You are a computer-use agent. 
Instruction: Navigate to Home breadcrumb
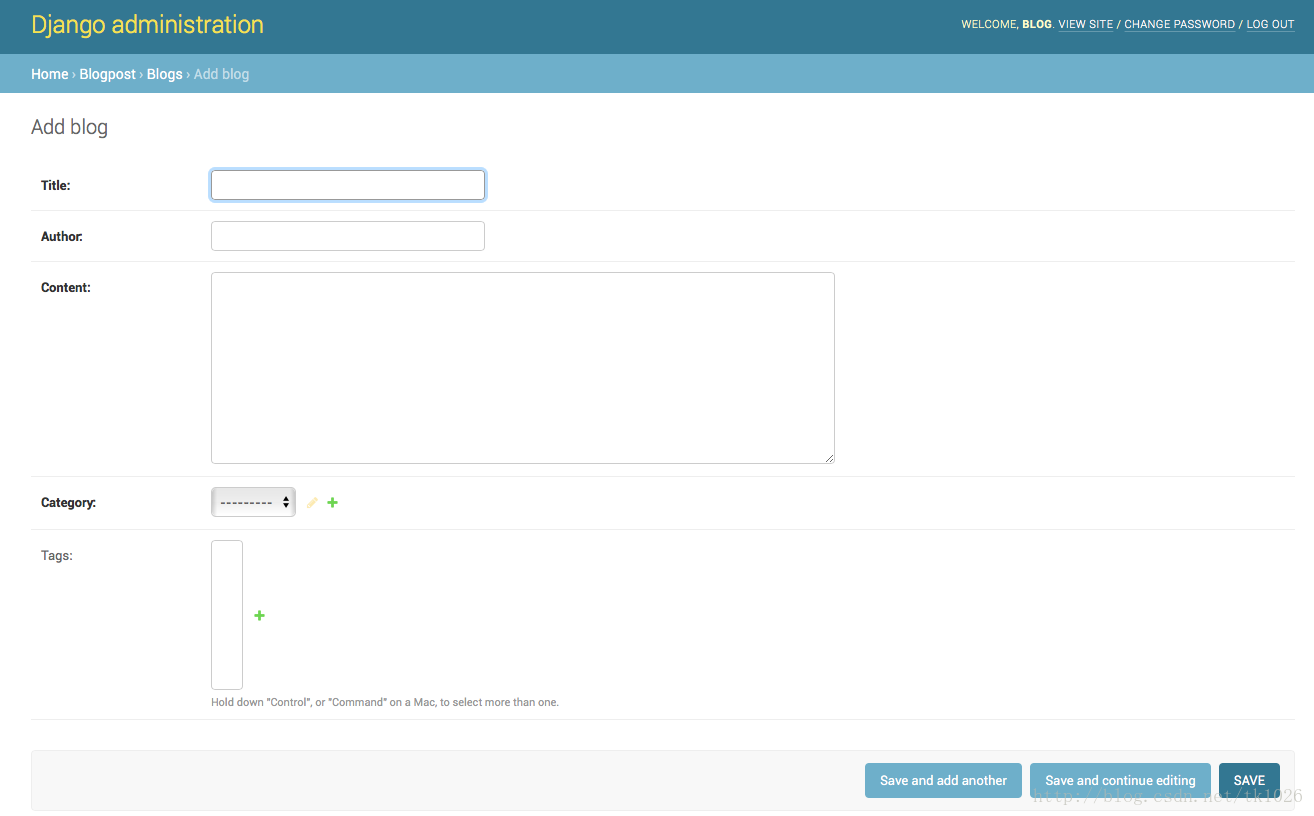(50, 74)
